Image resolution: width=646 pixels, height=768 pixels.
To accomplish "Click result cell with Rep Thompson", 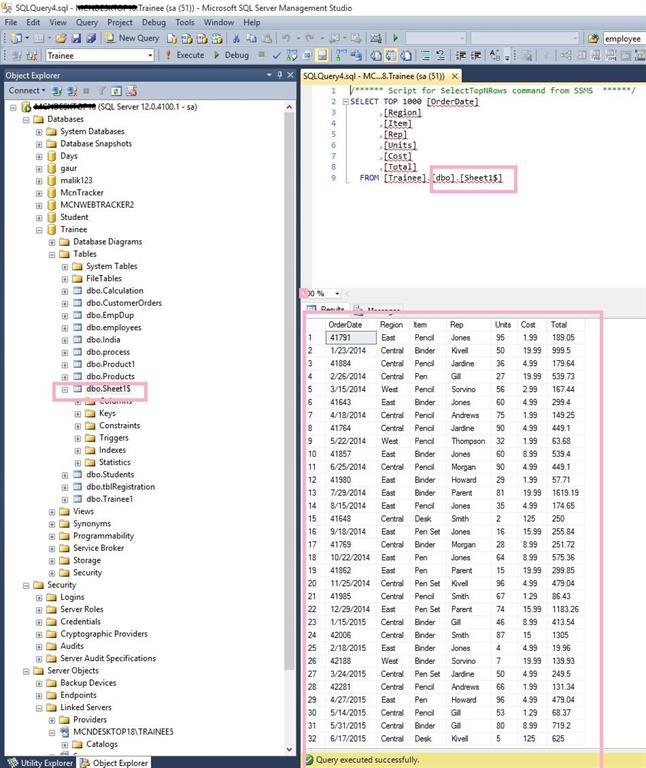I will pos(468,441).
